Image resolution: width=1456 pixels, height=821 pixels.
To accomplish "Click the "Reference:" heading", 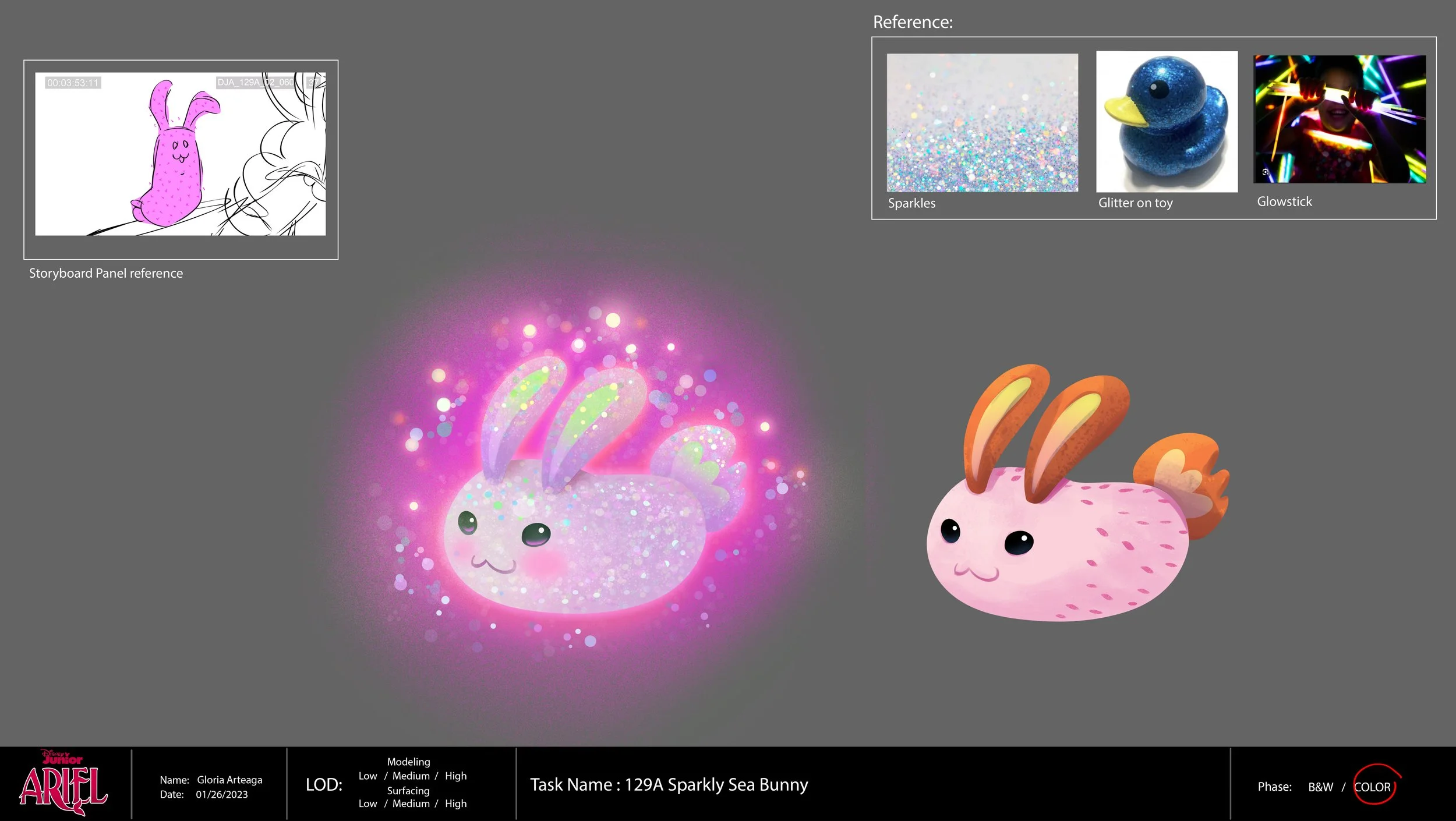I will 913,22.
